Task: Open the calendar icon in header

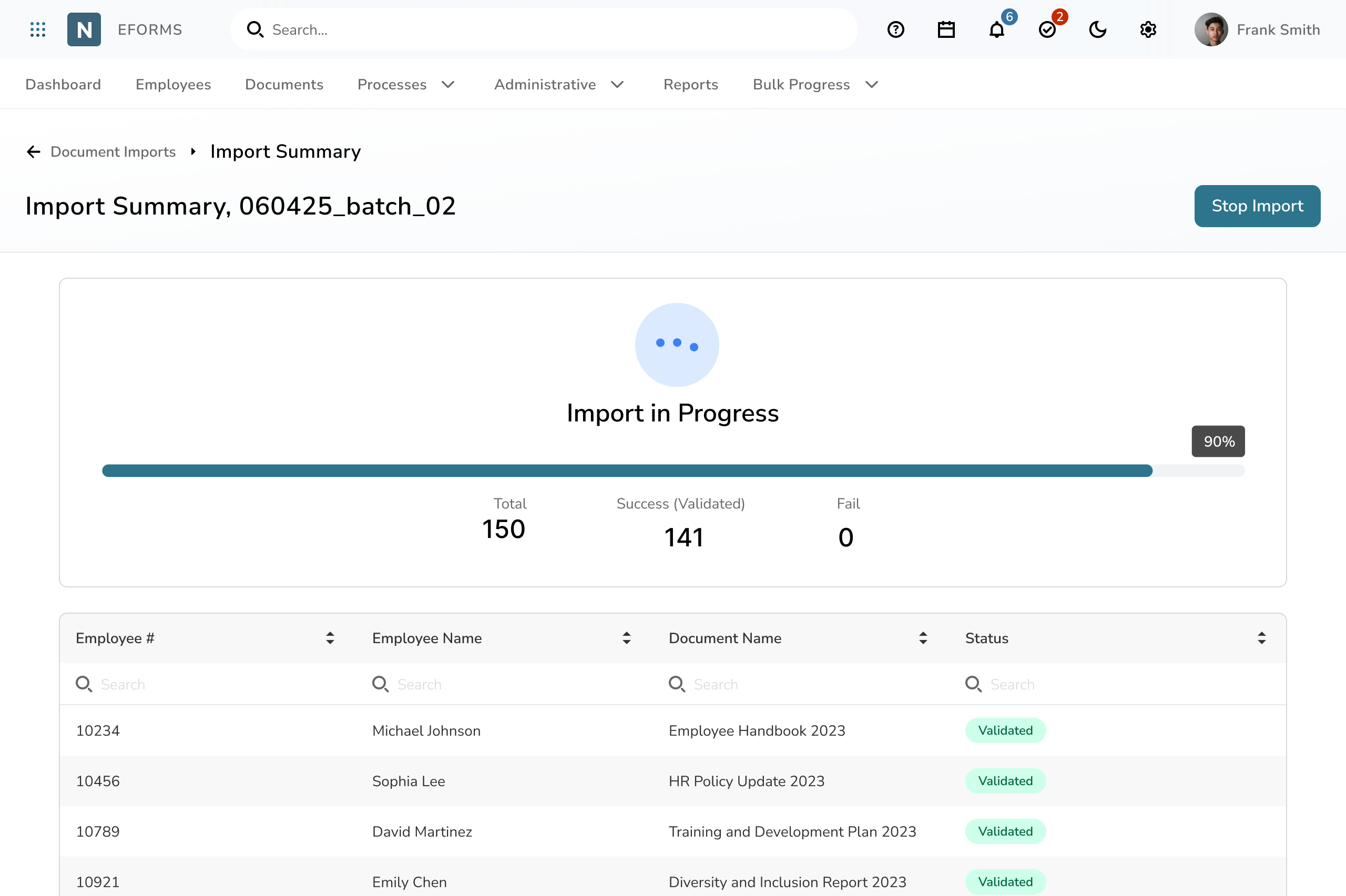Action: click(x=946, y=30)
